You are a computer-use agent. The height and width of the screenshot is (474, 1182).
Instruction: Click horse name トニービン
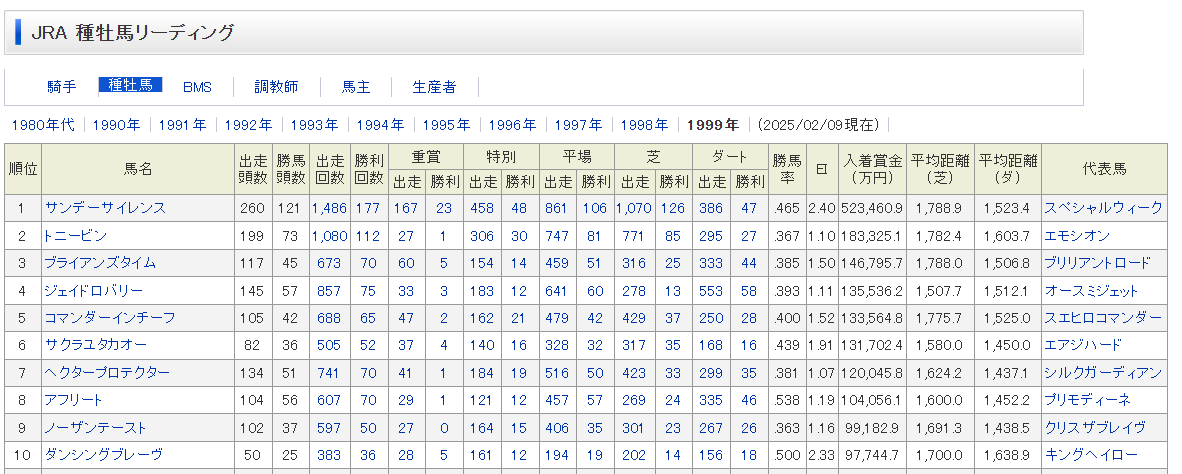click(x=76, y=235)
